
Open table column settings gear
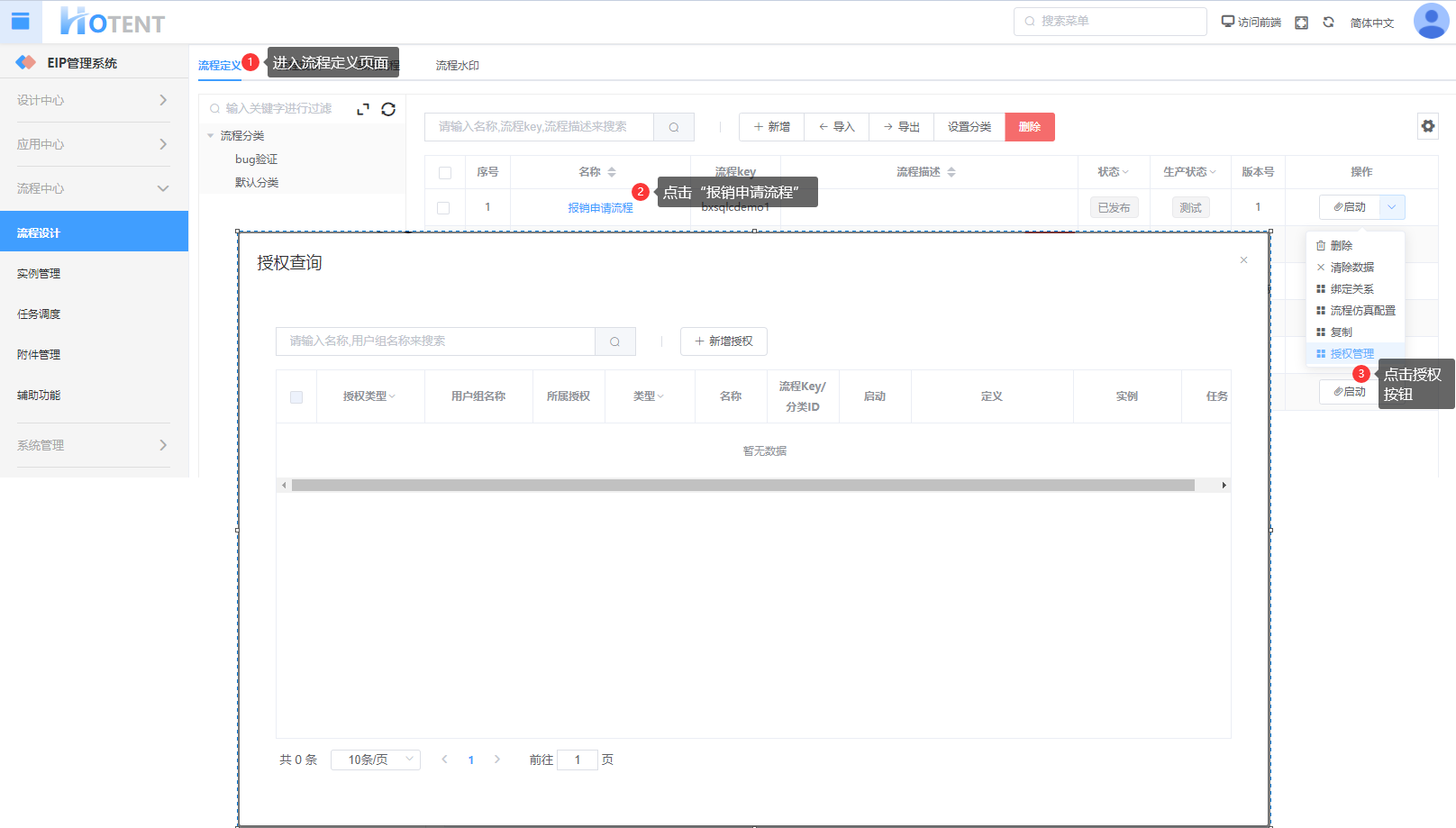(x=1427, y=126)
